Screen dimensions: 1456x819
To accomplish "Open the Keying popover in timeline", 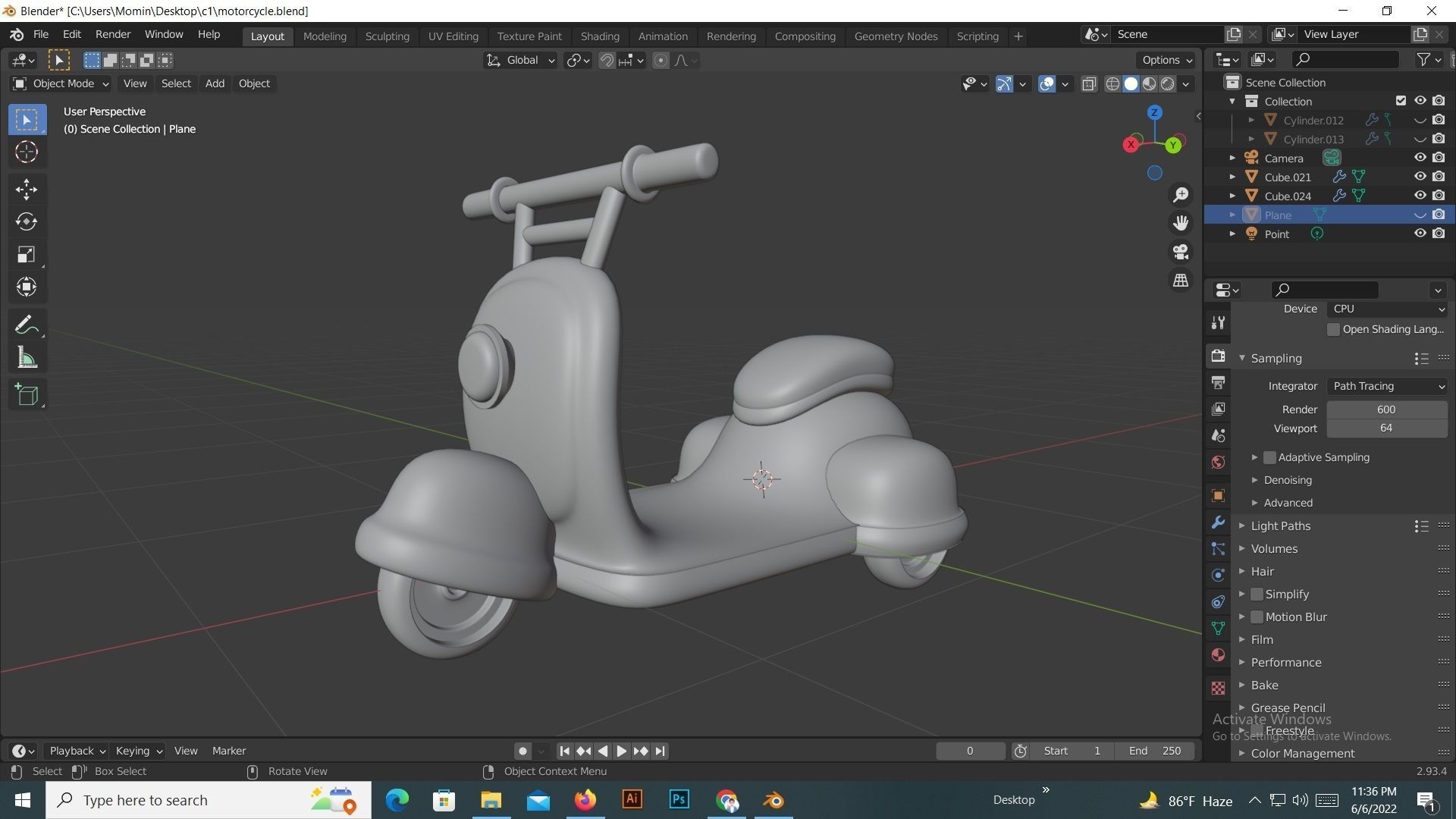I will (138, 752).
